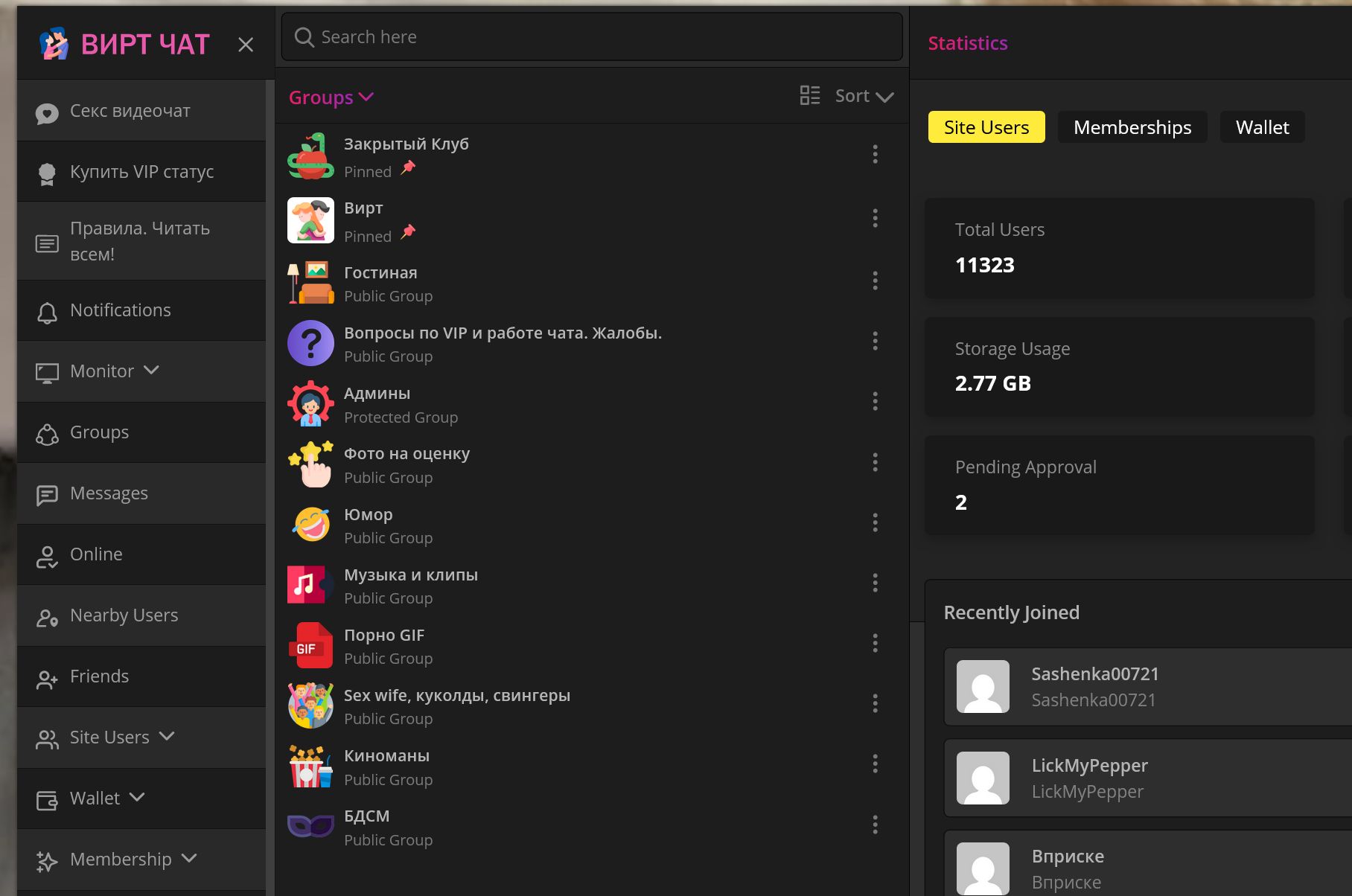
Task: Open the Sort dropdown
Action: (x=864, y=96)
